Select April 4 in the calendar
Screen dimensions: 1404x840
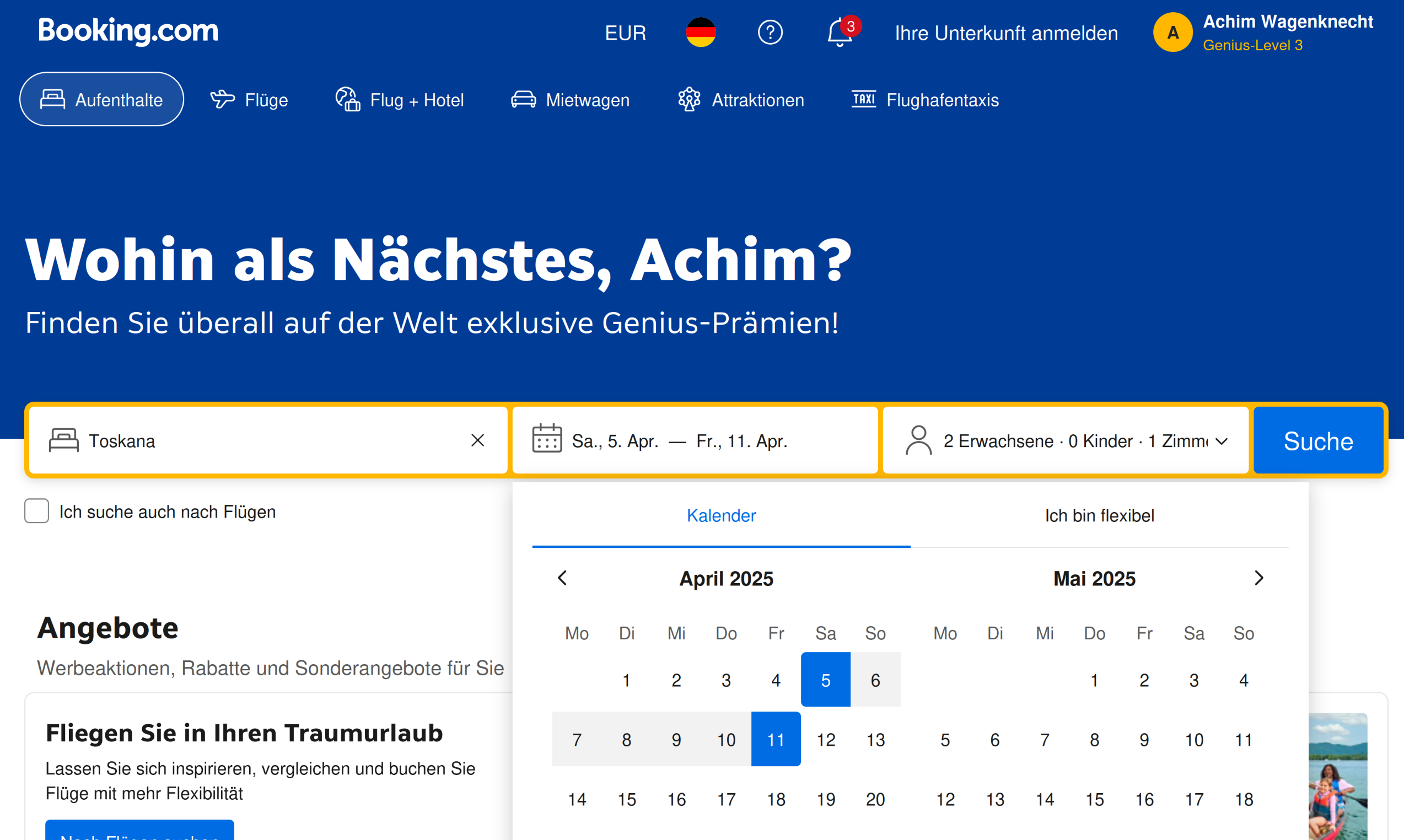[776, 679]
